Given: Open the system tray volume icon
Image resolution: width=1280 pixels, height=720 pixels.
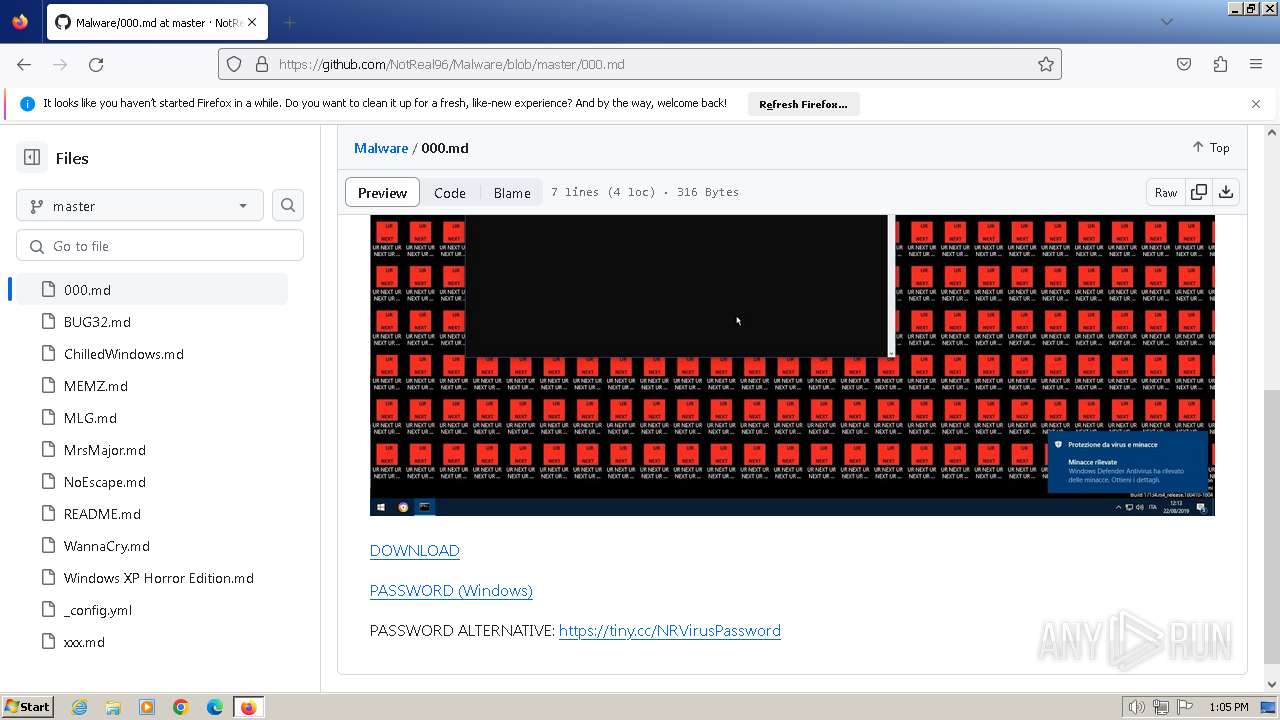Looking at the screenshot, I should pos(1137,707).
